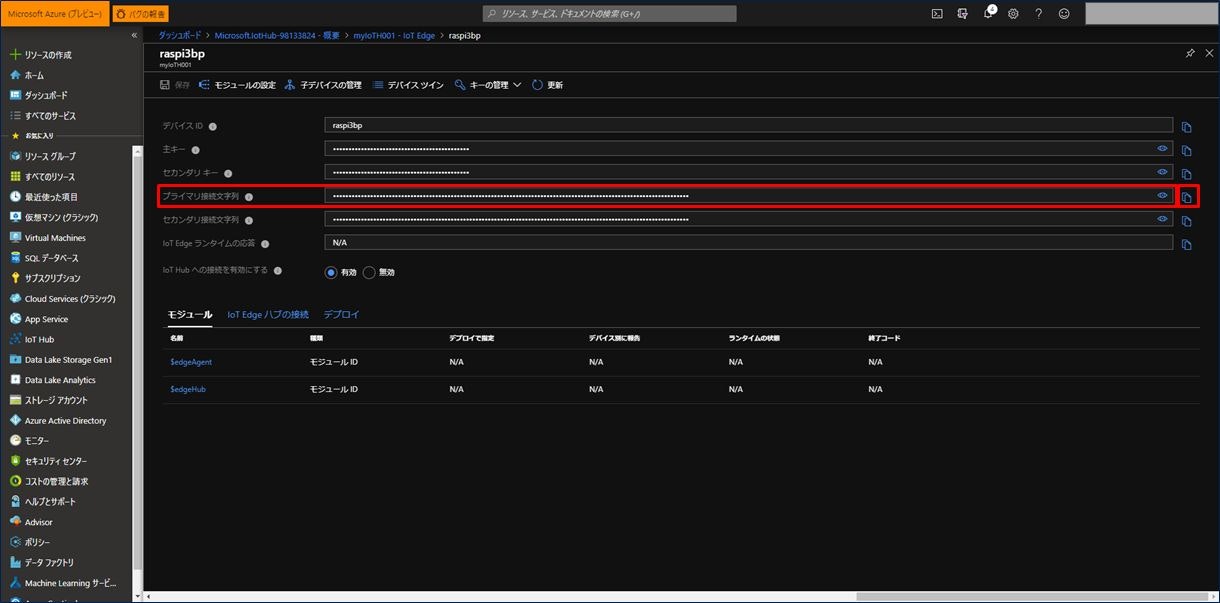
Task: Open the directory and subscription filter icon
Action: [x=962, y=14]
